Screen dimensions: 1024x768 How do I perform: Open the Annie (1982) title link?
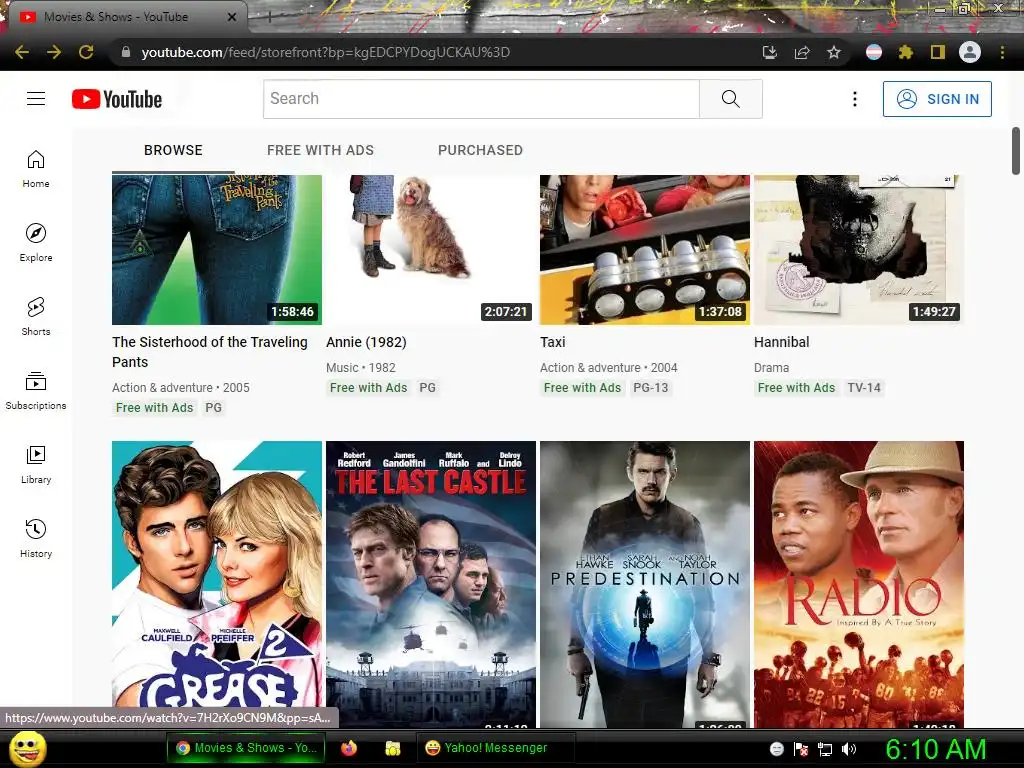[x=366, y=342]
